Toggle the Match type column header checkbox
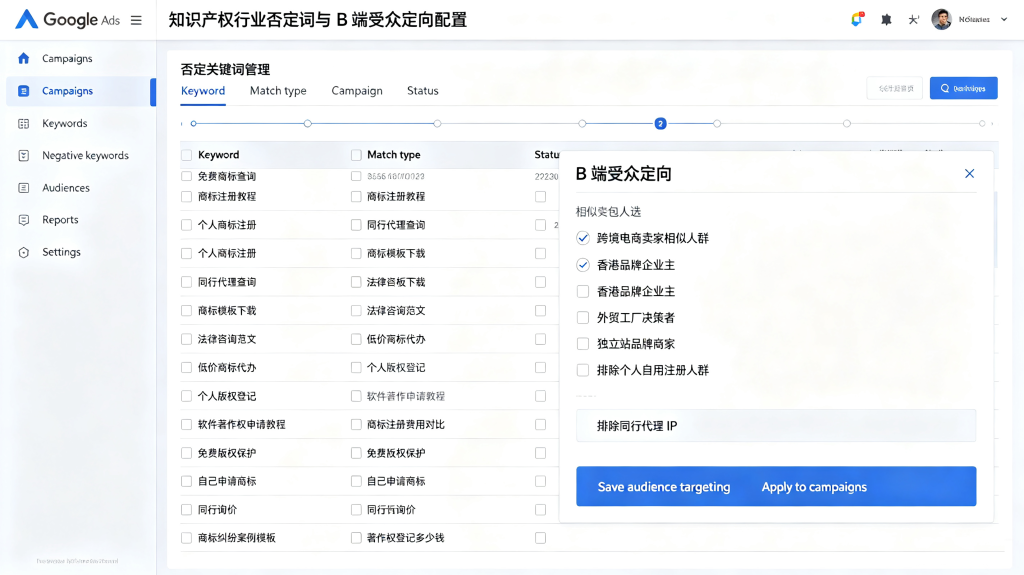 tap(356, 155)
